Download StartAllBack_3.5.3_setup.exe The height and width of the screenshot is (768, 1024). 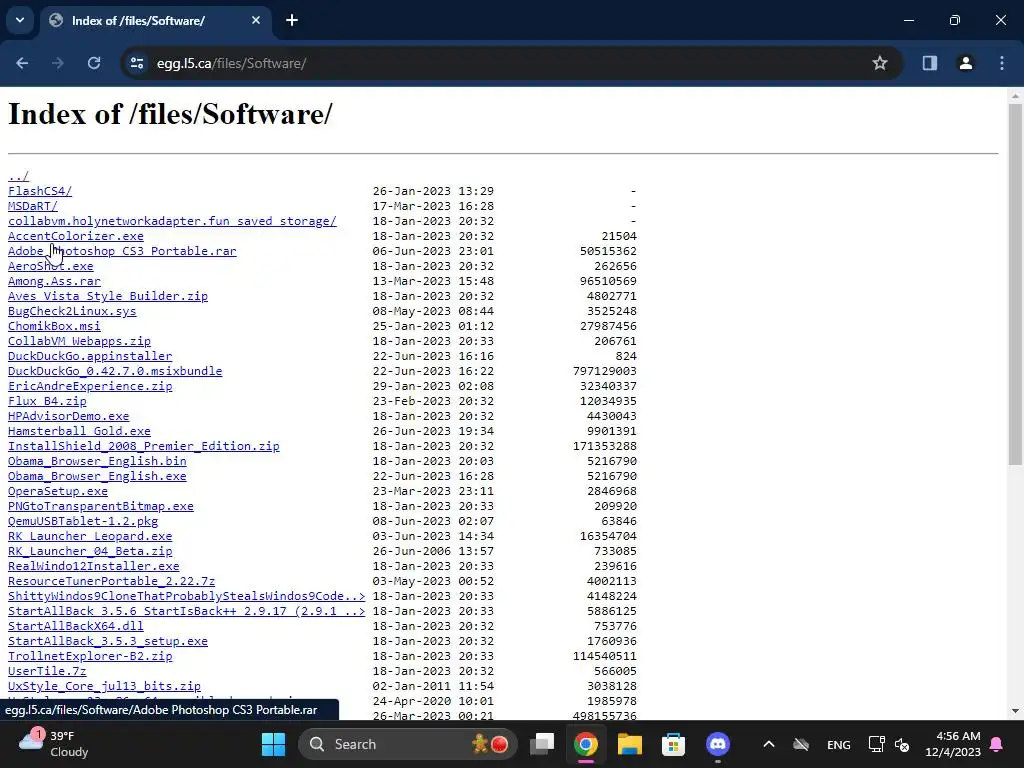pyautogui.click(x=108, y=642)
